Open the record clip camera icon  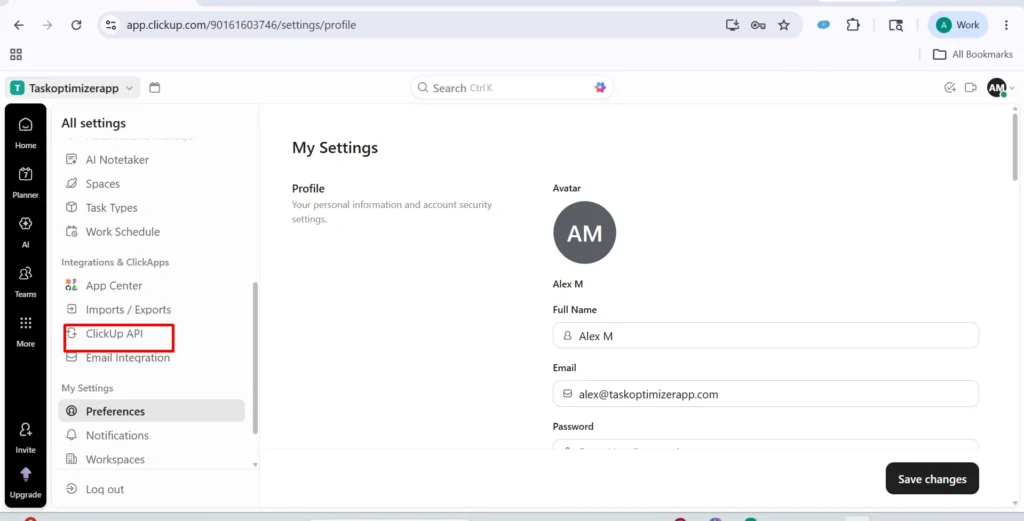pos(970,87)
